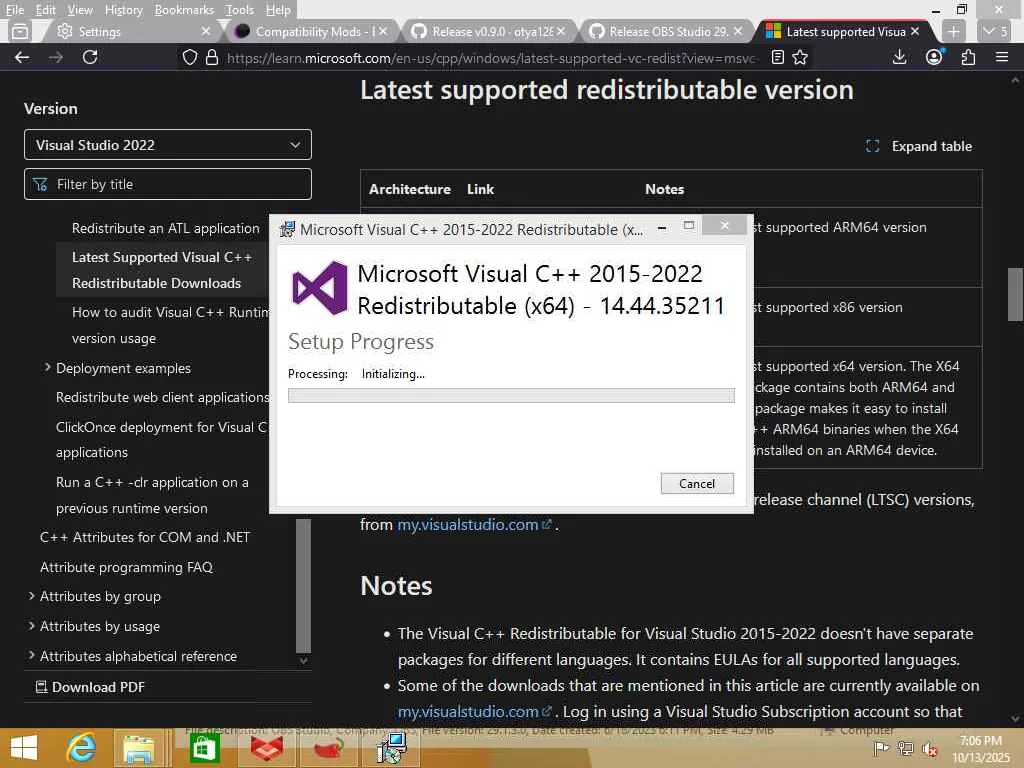Open Windows Start button
This screenshot has height=768, width=1024.
24,748
